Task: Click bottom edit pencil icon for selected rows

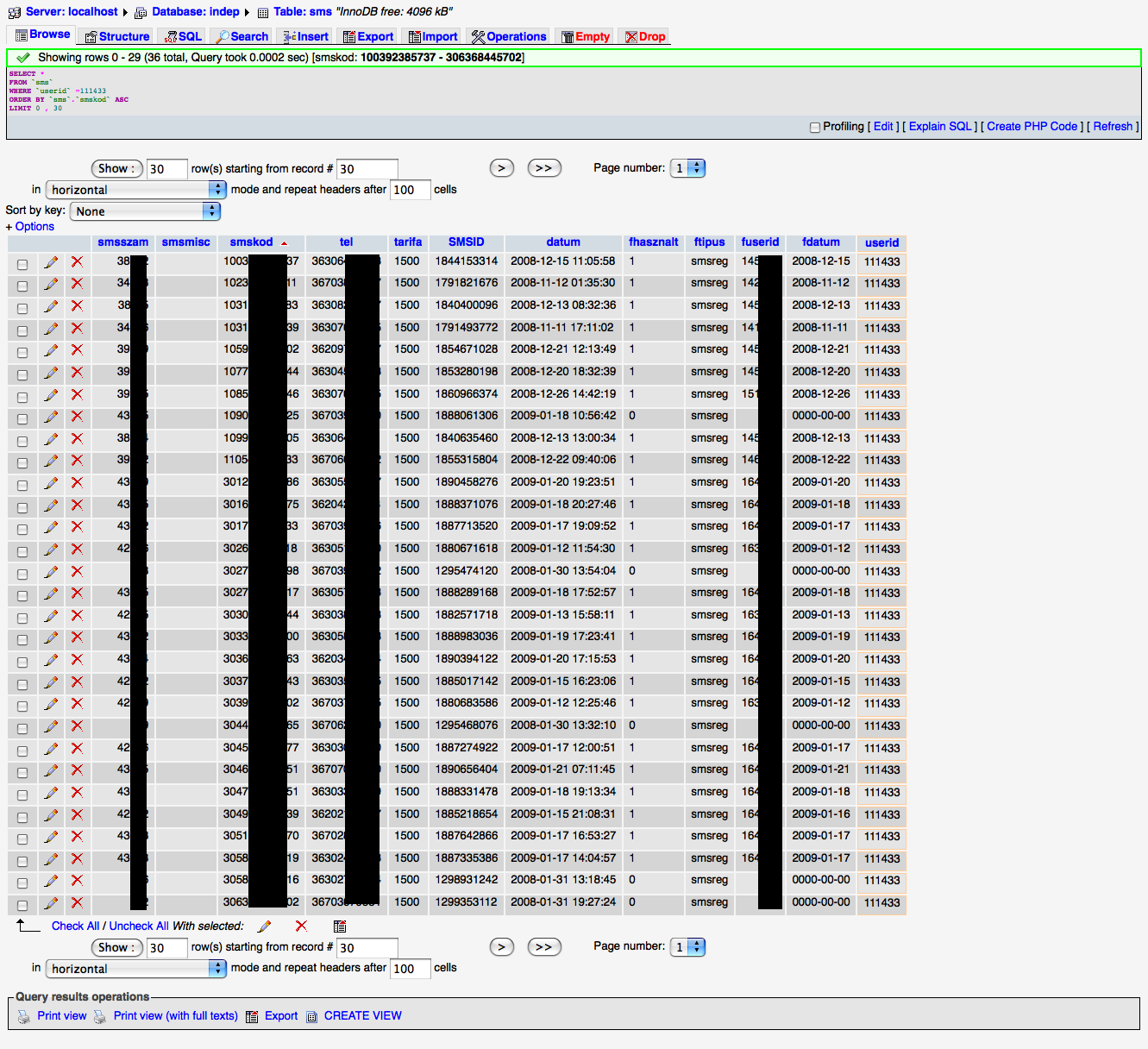Action: pos(264,926)
